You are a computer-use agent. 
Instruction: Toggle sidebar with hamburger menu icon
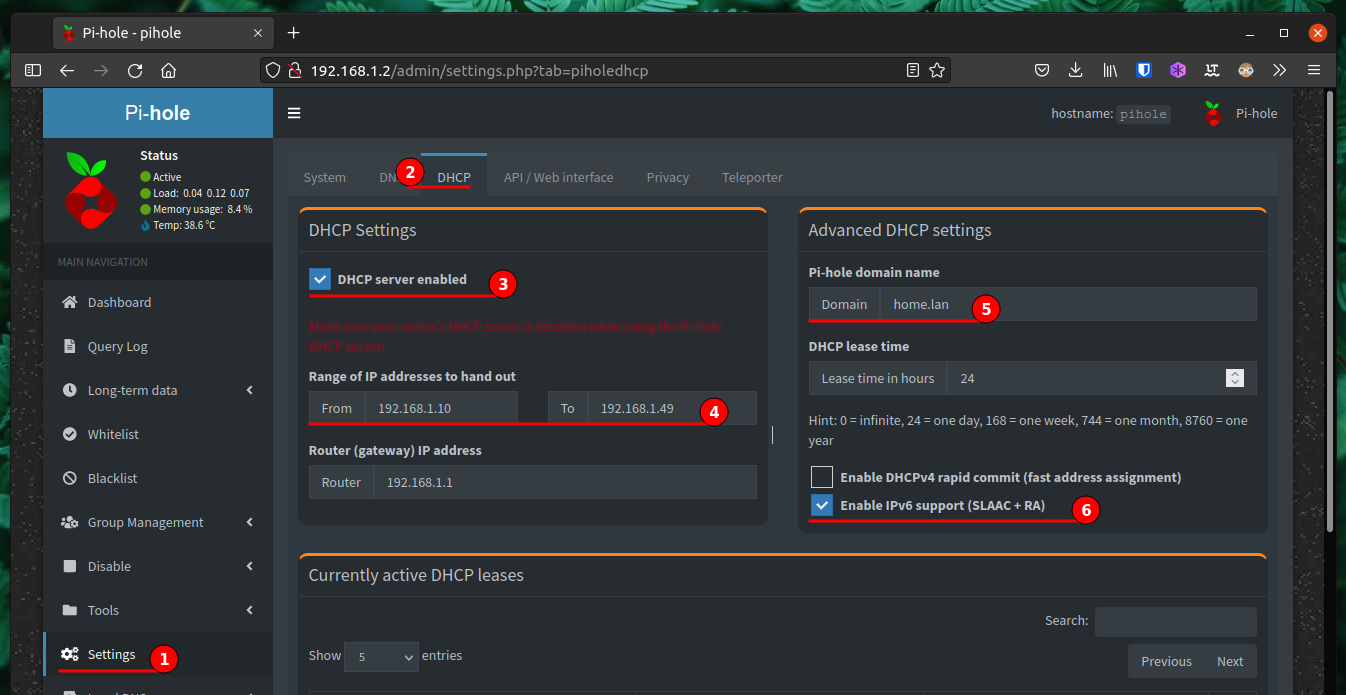[294, 113]
